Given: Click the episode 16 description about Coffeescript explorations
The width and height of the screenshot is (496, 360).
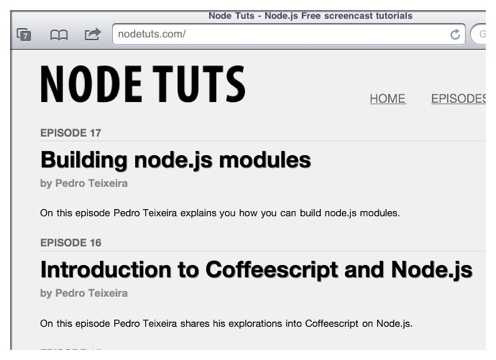Looking at the screenshot, I should pos(226,323).
